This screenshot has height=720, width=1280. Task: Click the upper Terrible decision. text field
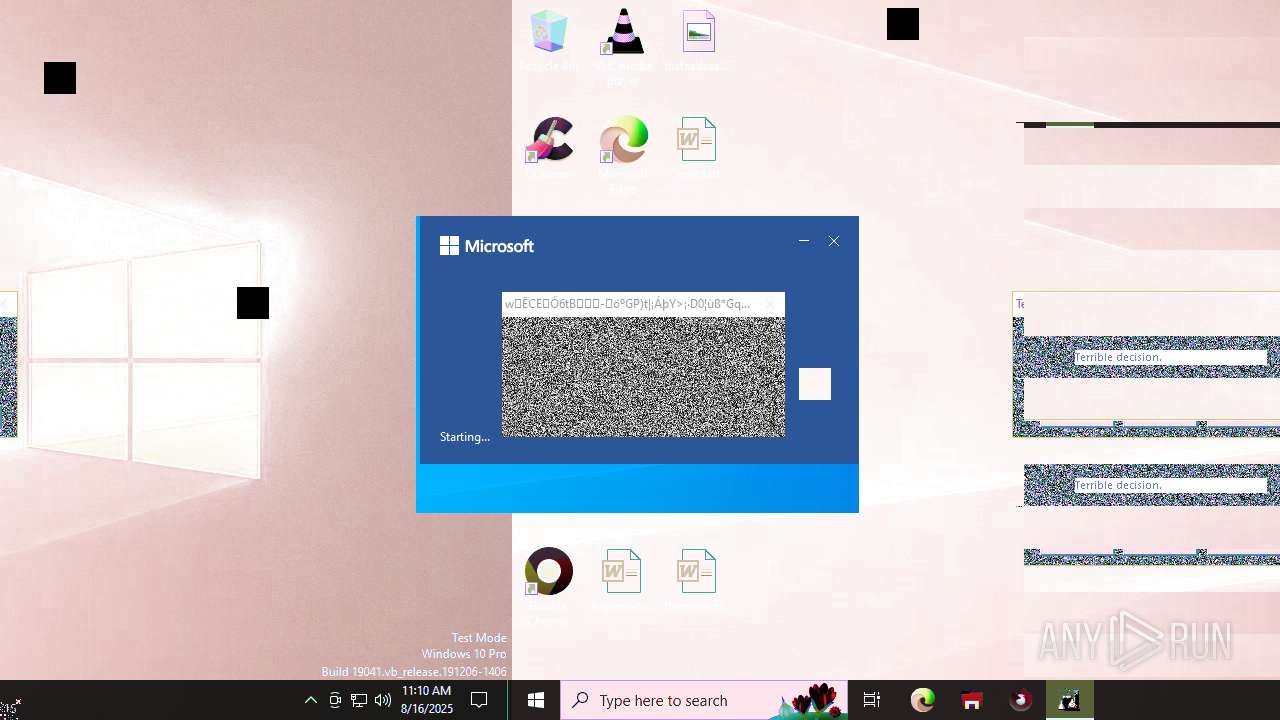tap(1170, 357)
